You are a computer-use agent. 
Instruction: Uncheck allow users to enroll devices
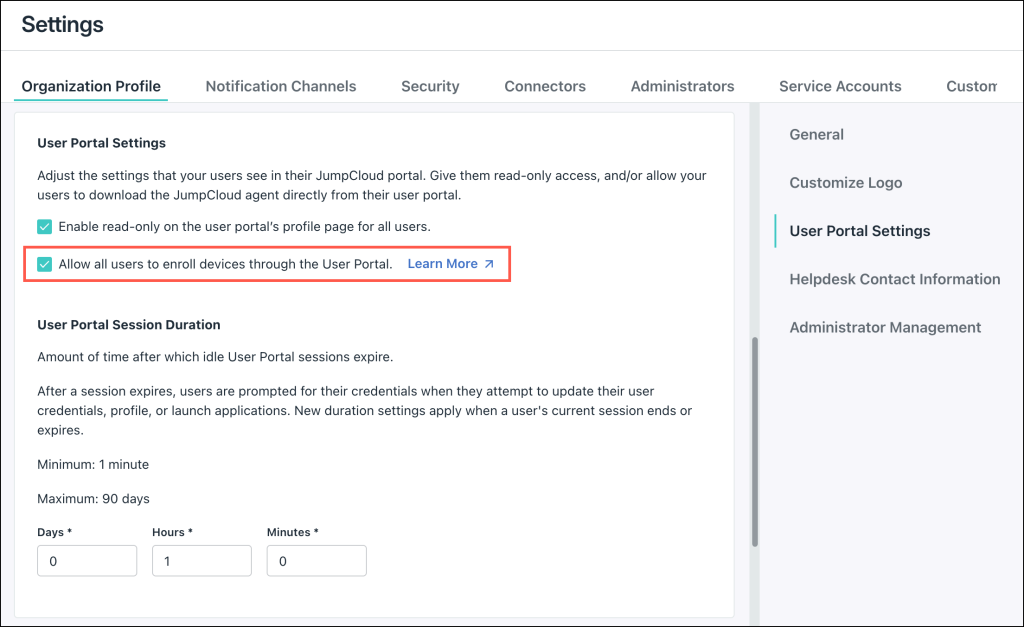pyautogui.click(x=44, y=264)
